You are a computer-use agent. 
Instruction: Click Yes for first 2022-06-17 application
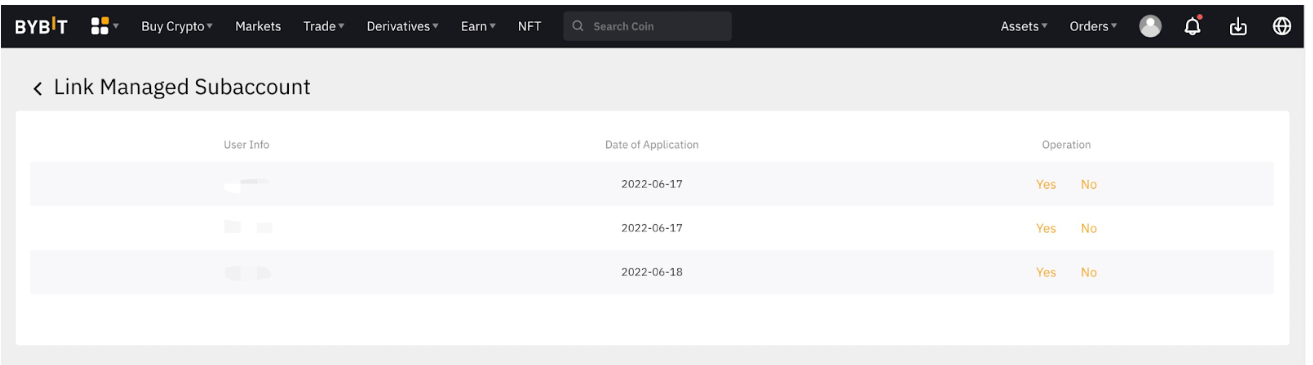point(1046,185)
